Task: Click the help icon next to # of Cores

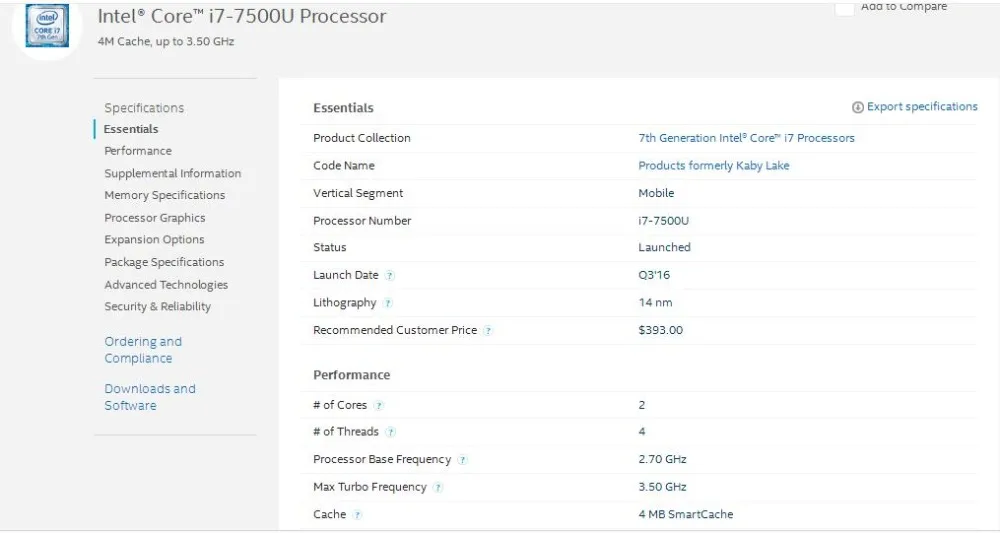Action: [379, 406]
